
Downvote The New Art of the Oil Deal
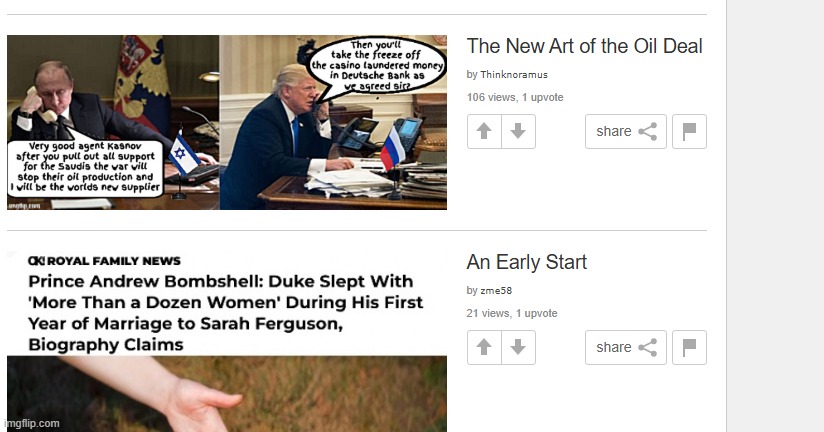pos(518,131)
